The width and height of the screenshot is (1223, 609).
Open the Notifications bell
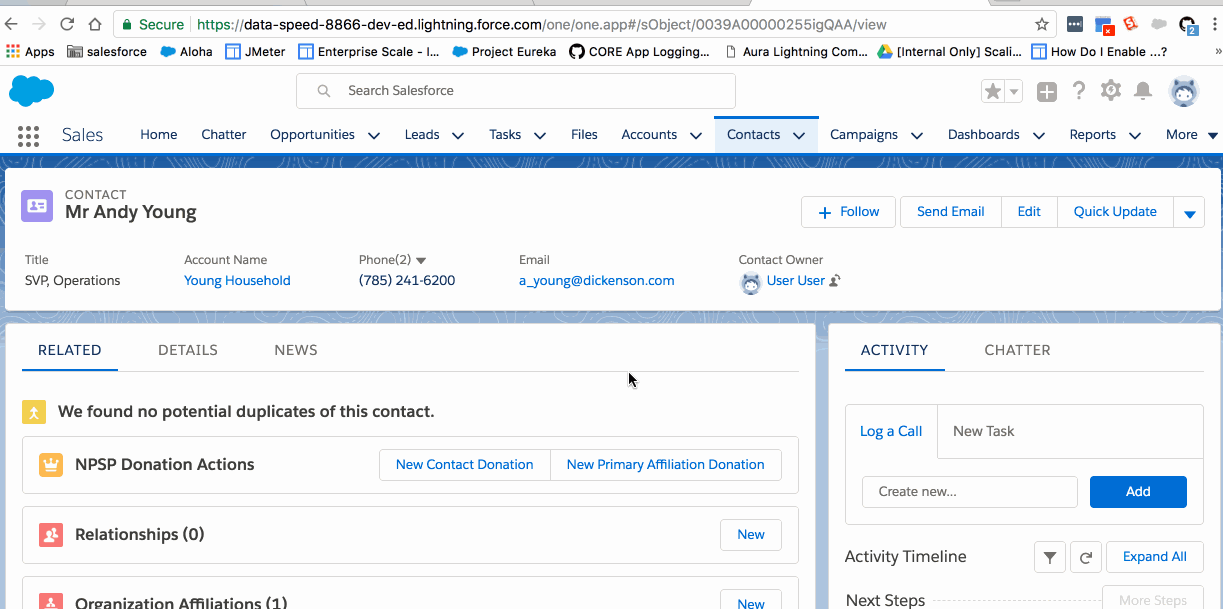[x=1143, y=91]
